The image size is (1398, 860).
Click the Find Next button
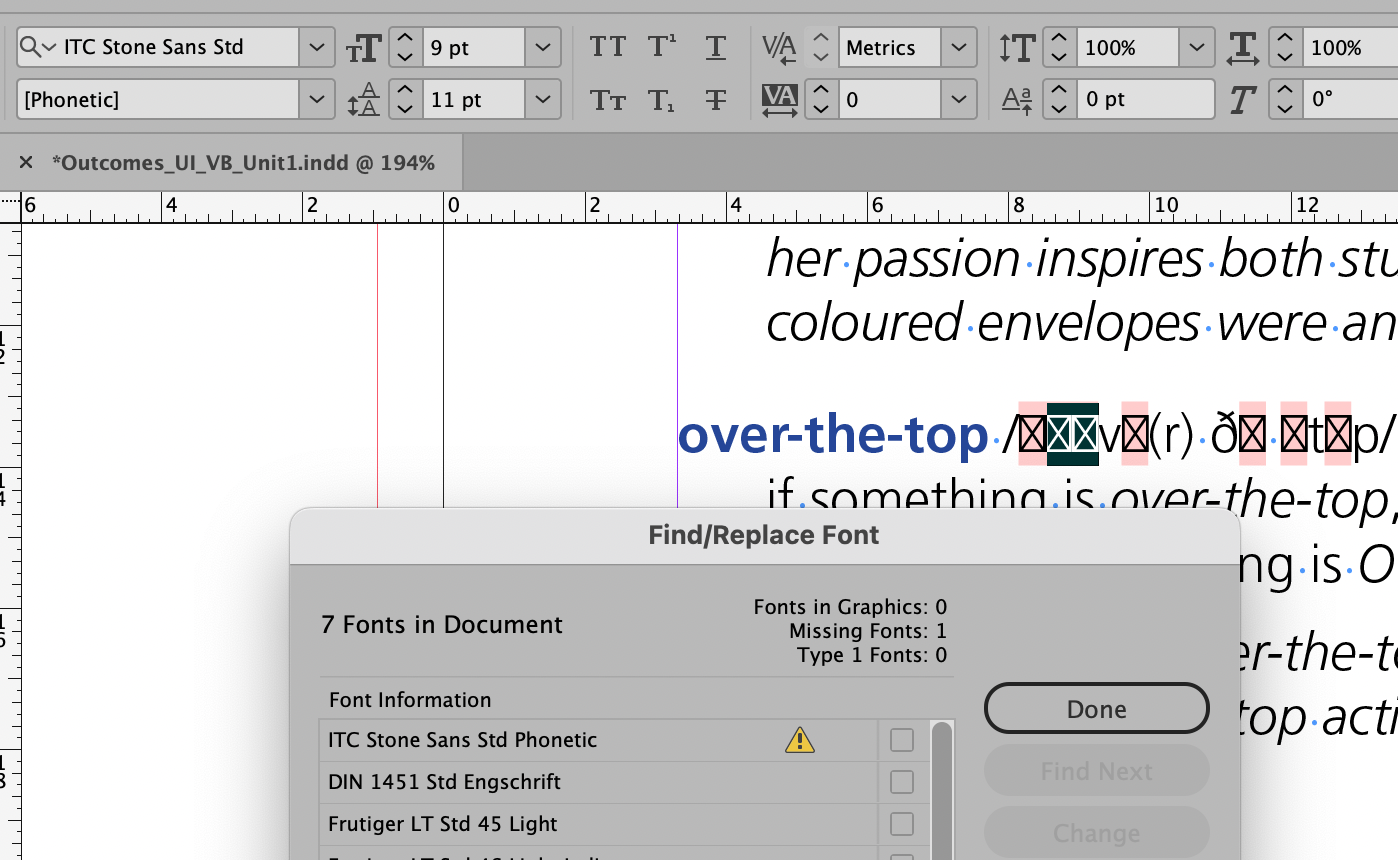coord(1096,770)
